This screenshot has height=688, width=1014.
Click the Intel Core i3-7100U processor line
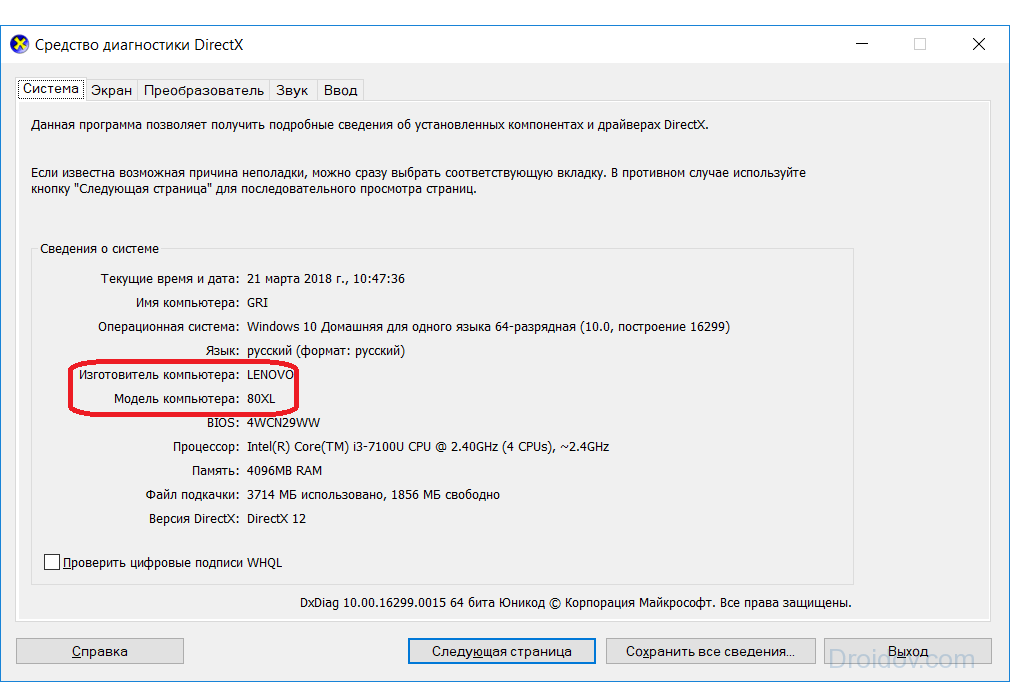[427, 447]
